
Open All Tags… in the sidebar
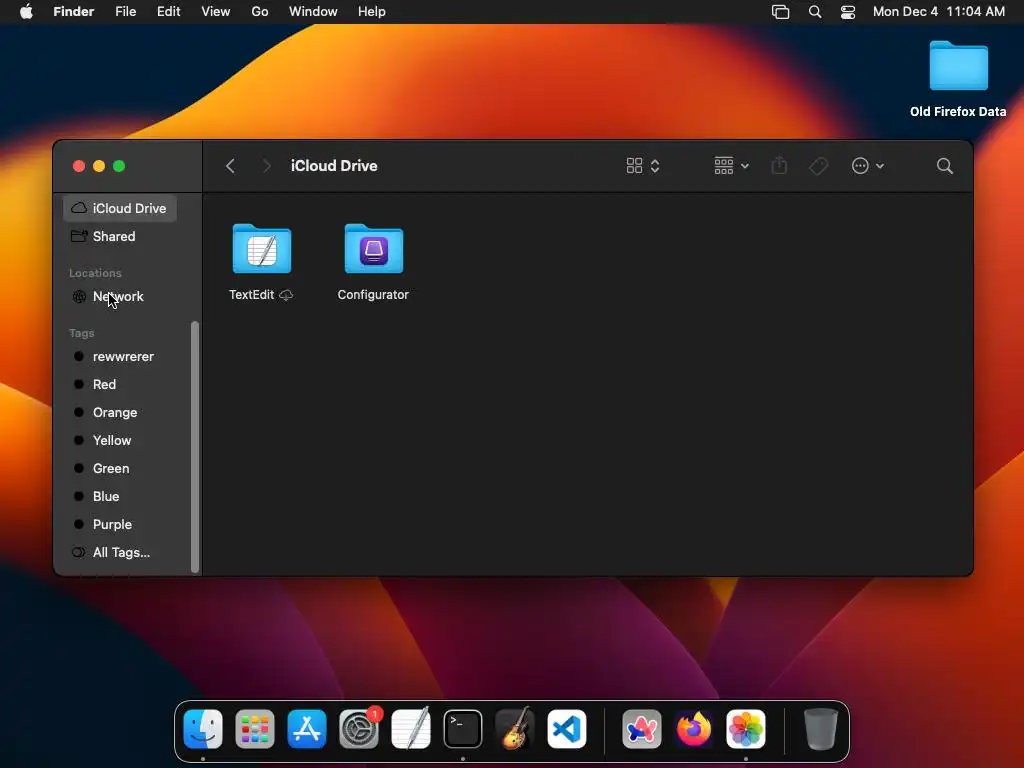pos(120,552)
